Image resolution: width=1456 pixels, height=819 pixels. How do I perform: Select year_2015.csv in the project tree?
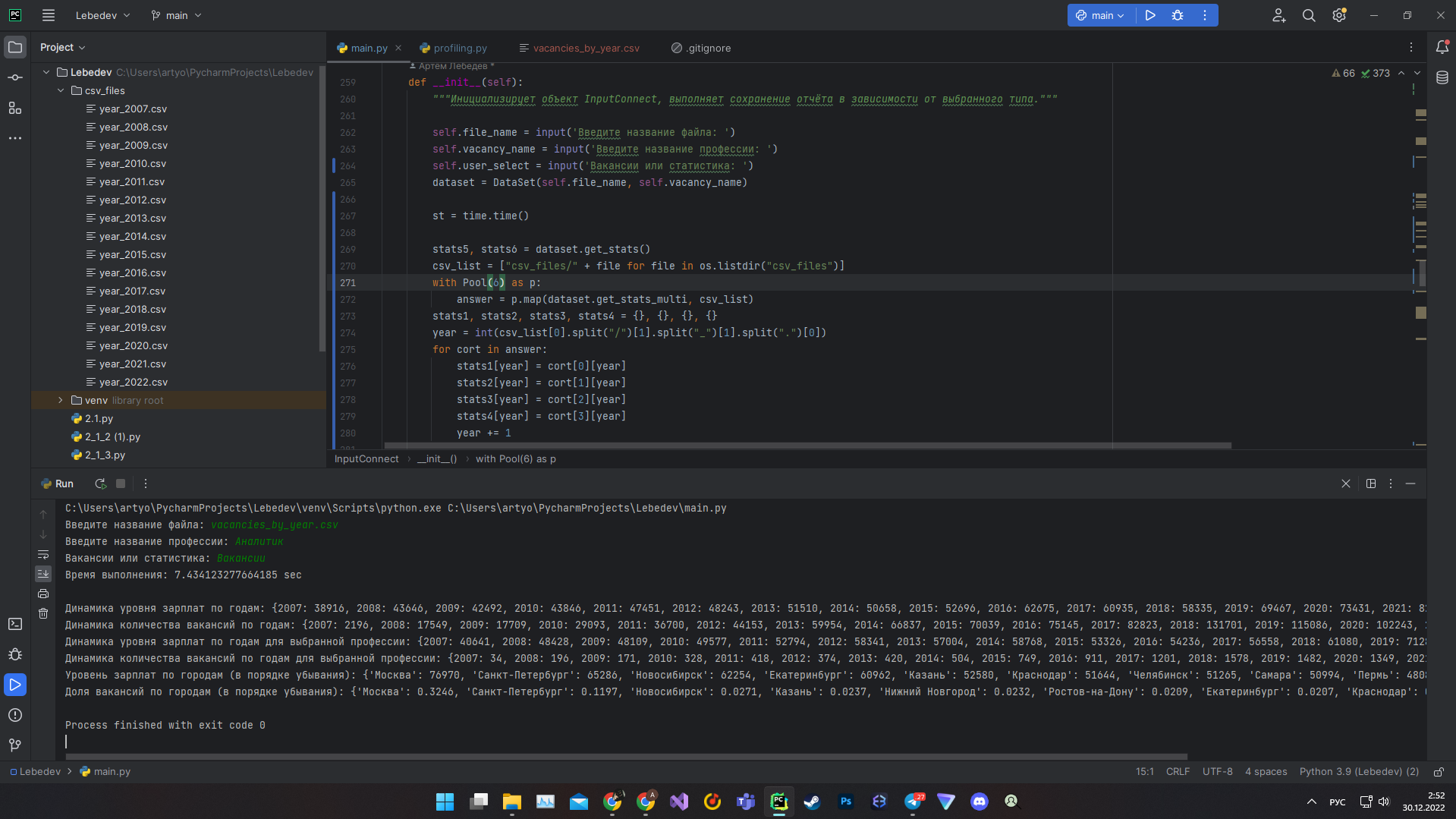coord(134,254)
